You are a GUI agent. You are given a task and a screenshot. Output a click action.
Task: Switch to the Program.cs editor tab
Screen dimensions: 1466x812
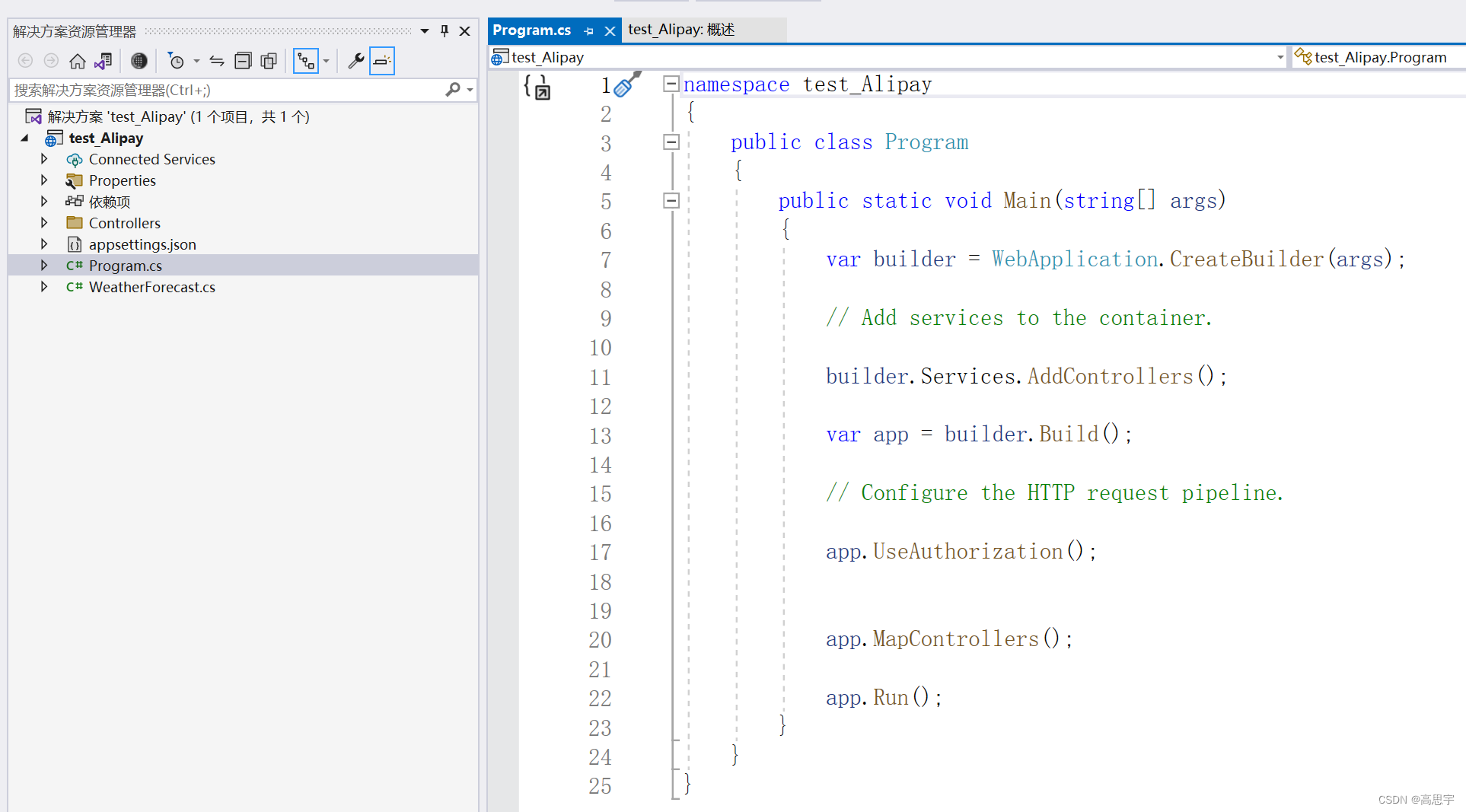532,30
